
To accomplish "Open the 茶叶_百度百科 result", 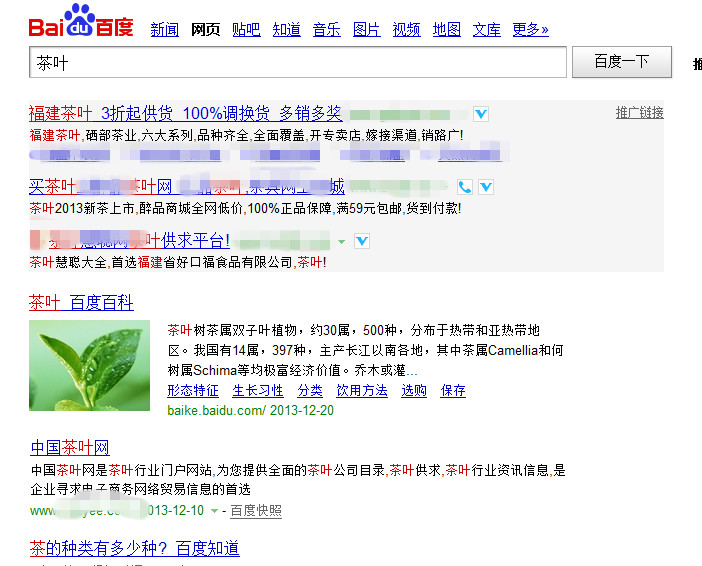I will click(81, 303).
